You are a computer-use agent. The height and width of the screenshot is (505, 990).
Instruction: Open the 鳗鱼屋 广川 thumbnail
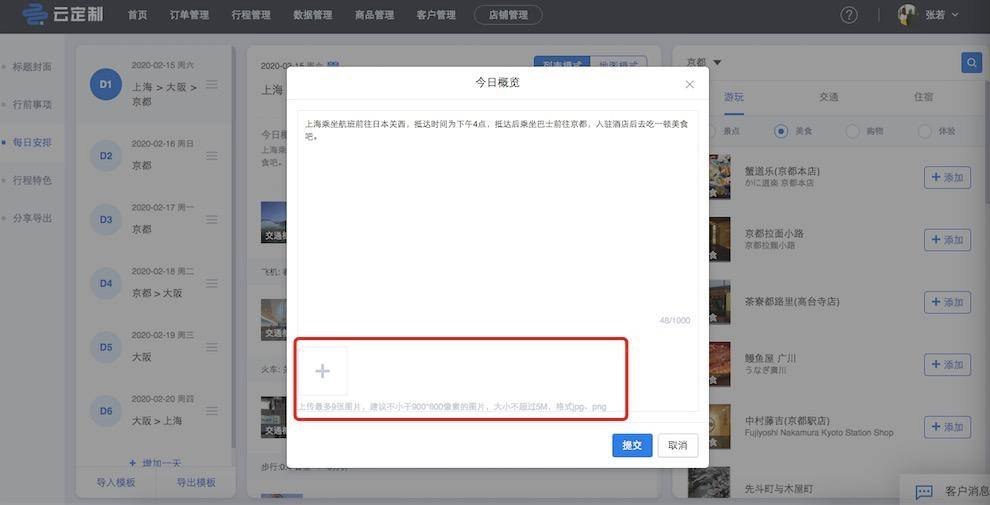tap(720, 364)
